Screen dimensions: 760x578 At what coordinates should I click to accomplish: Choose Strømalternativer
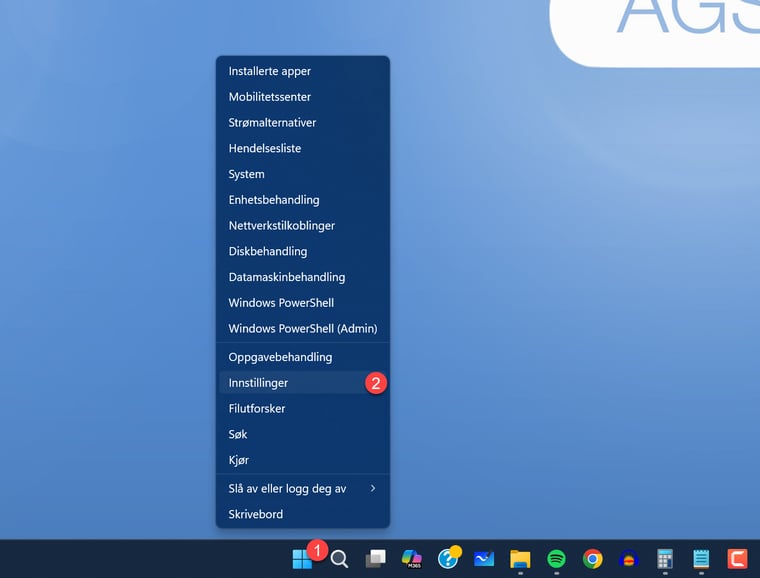coord(302,123)
